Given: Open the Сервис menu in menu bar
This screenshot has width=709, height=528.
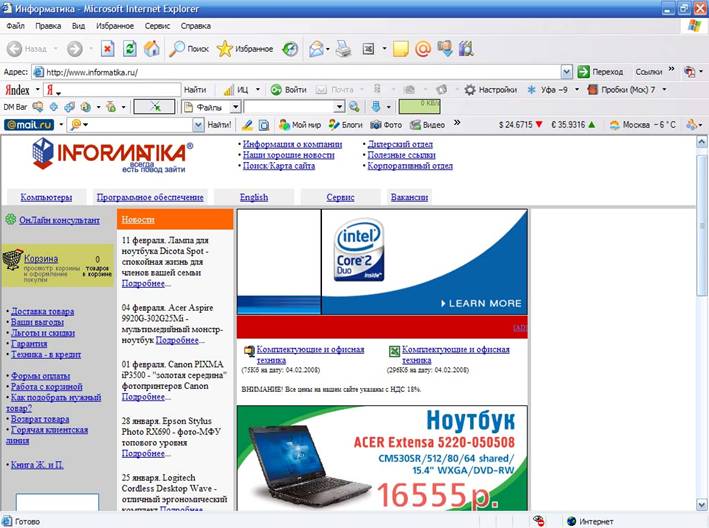Looking at the screenshot, I should click(x=157, y=26).
